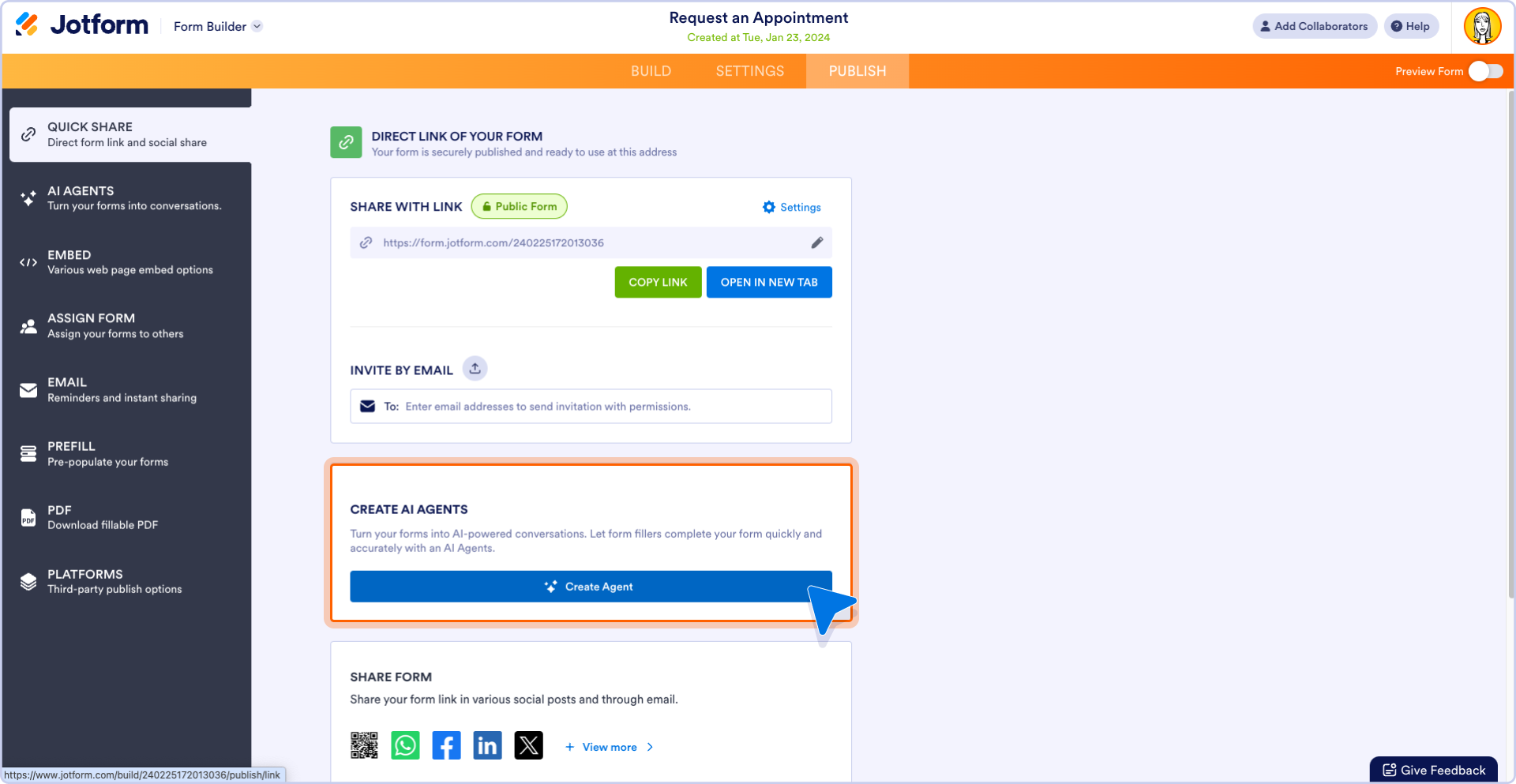Switch to the SETTINGS tab
Viewport: 1516px width, 784px height.
[x=750, y=71]
